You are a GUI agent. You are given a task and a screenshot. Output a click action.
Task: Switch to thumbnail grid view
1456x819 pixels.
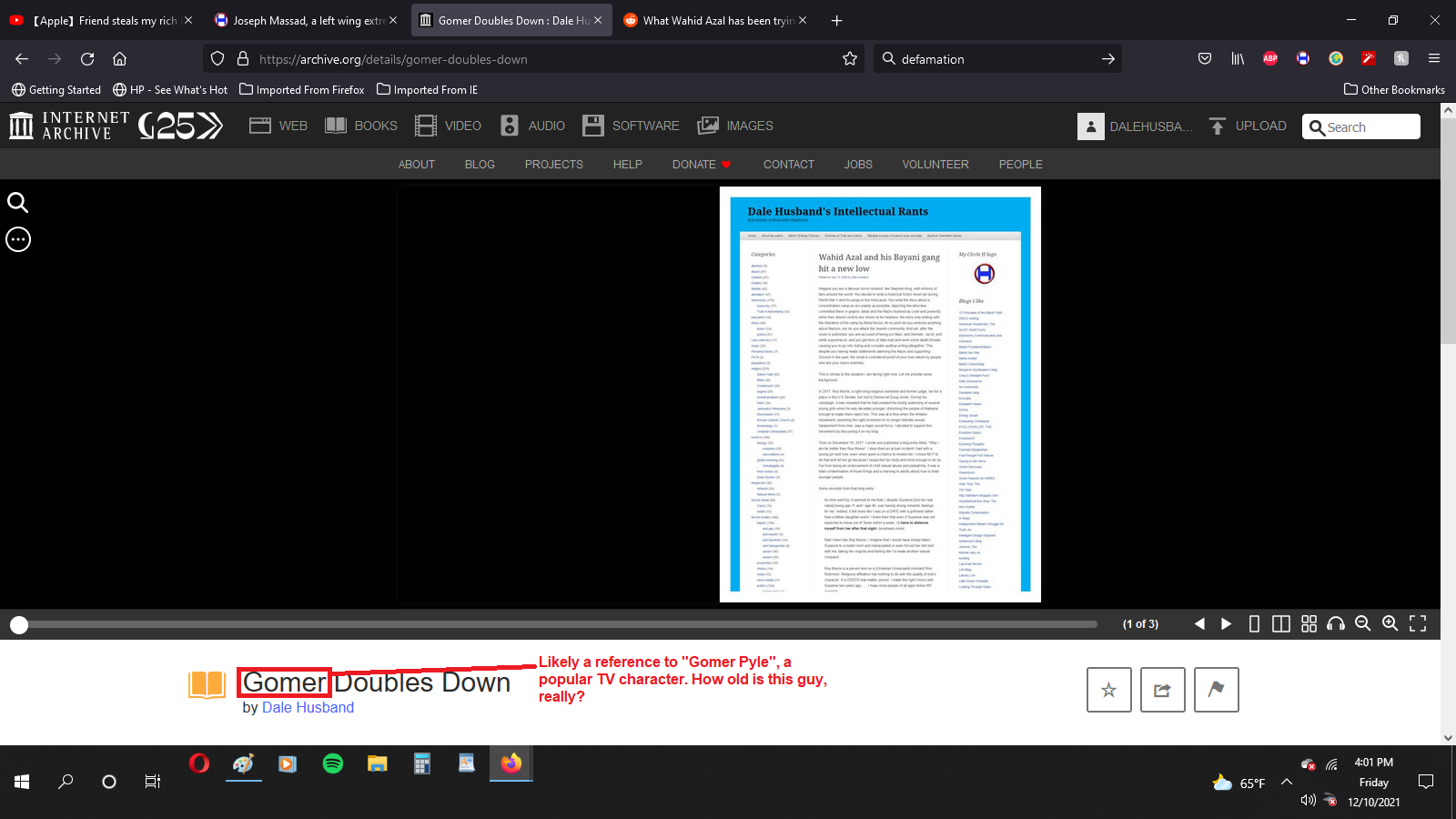tap(1309, 623)
